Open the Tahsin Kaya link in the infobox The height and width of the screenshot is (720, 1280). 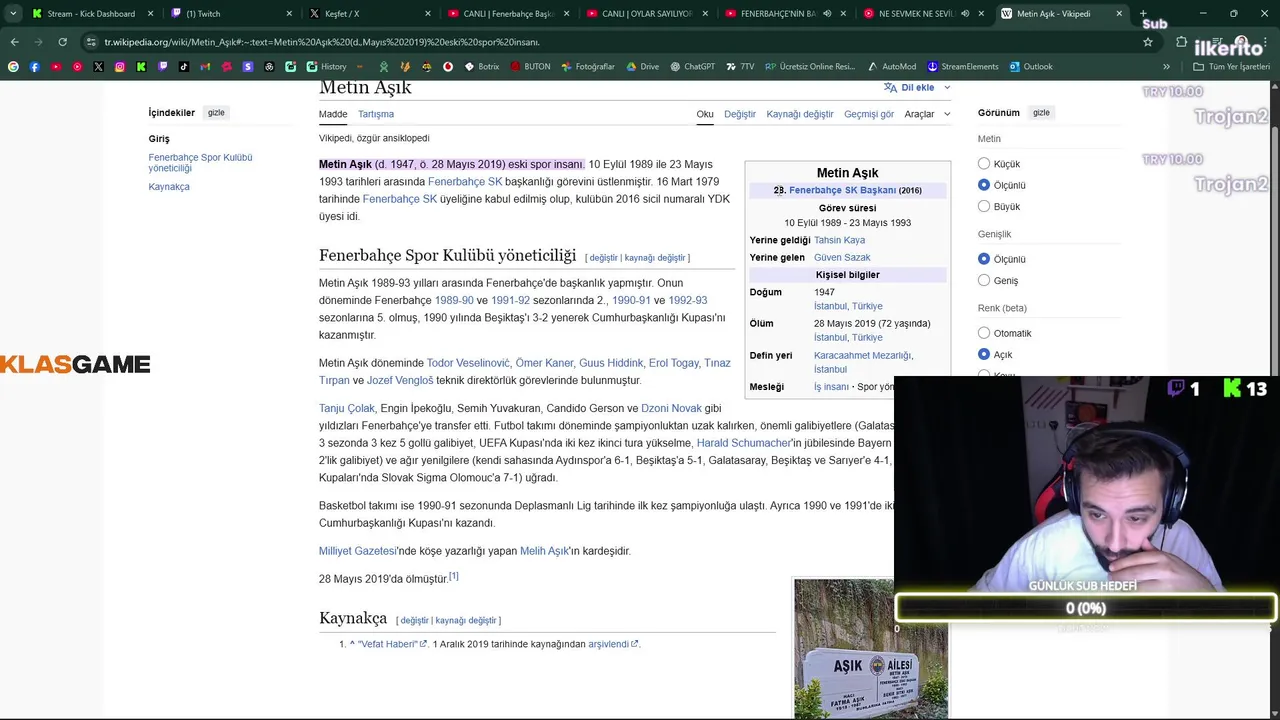point(840,240)
